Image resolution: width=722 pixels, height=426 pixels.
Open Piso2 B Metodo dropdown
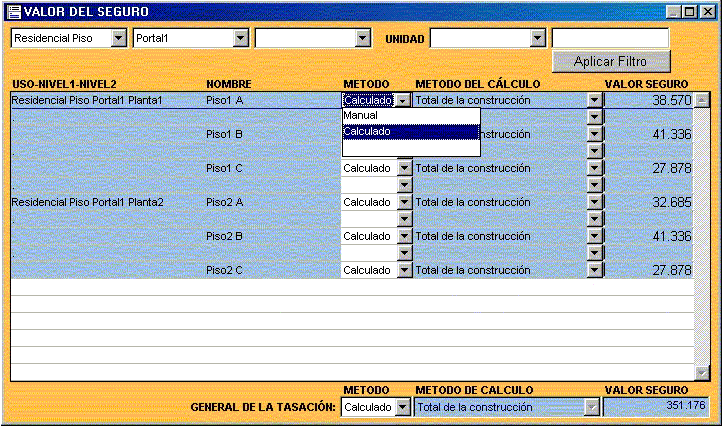point(404,236)
